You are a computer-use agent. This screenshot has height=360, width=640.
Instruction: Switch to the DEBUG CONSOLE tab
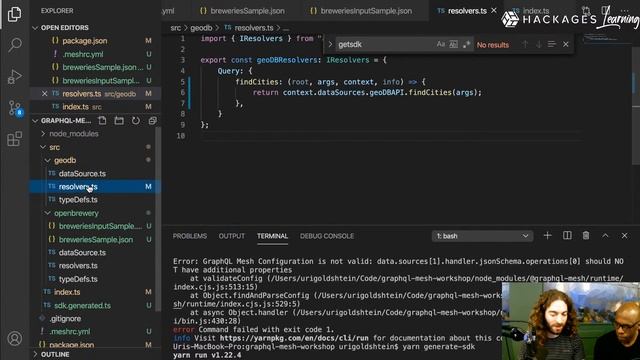pos(327,236)
